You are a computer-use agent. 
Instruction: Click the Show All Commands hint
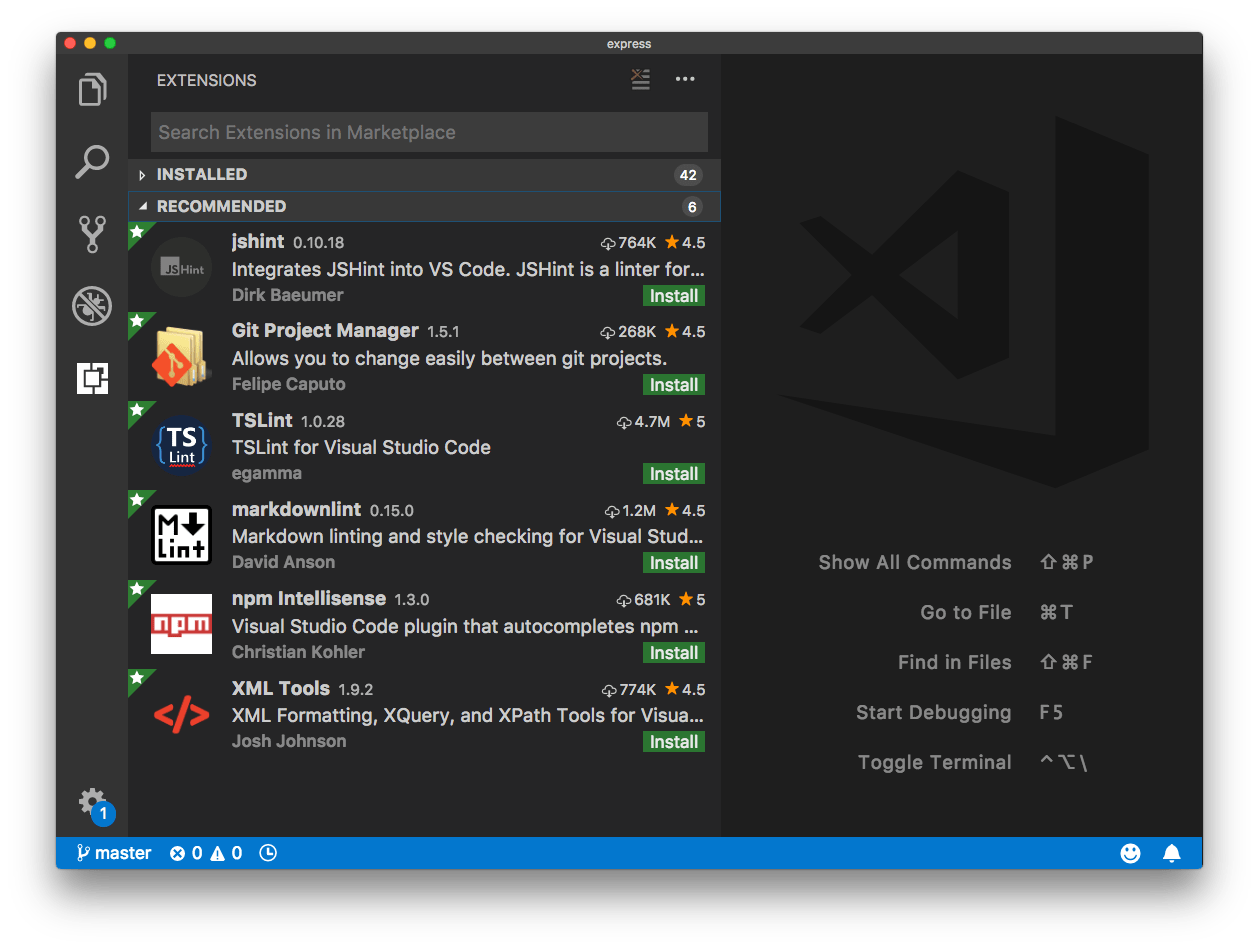coord(915,562)
